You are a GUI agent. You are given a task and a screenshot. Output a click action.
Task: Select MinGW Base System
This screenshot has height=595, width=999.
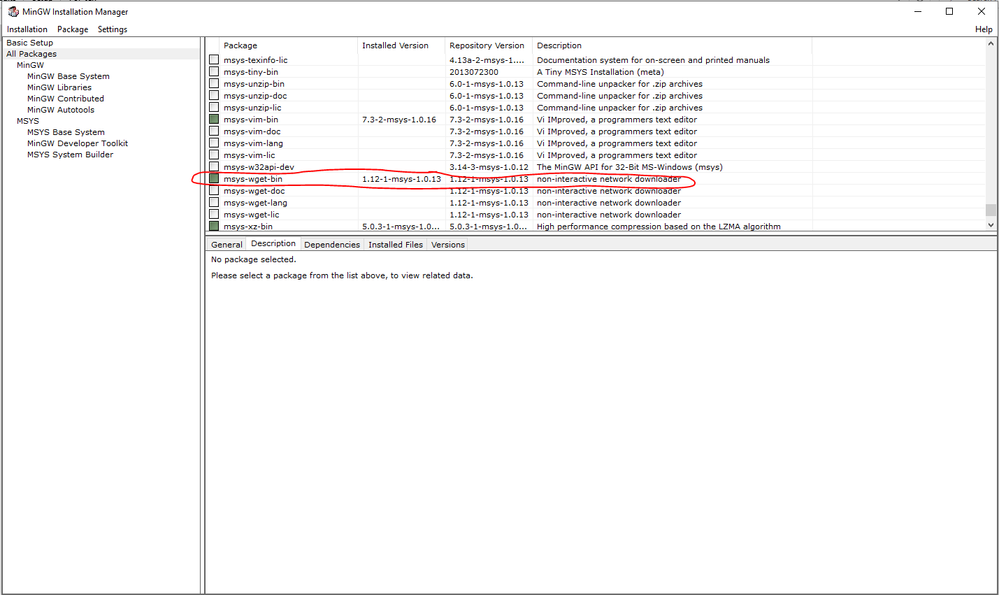click(68, 76)
